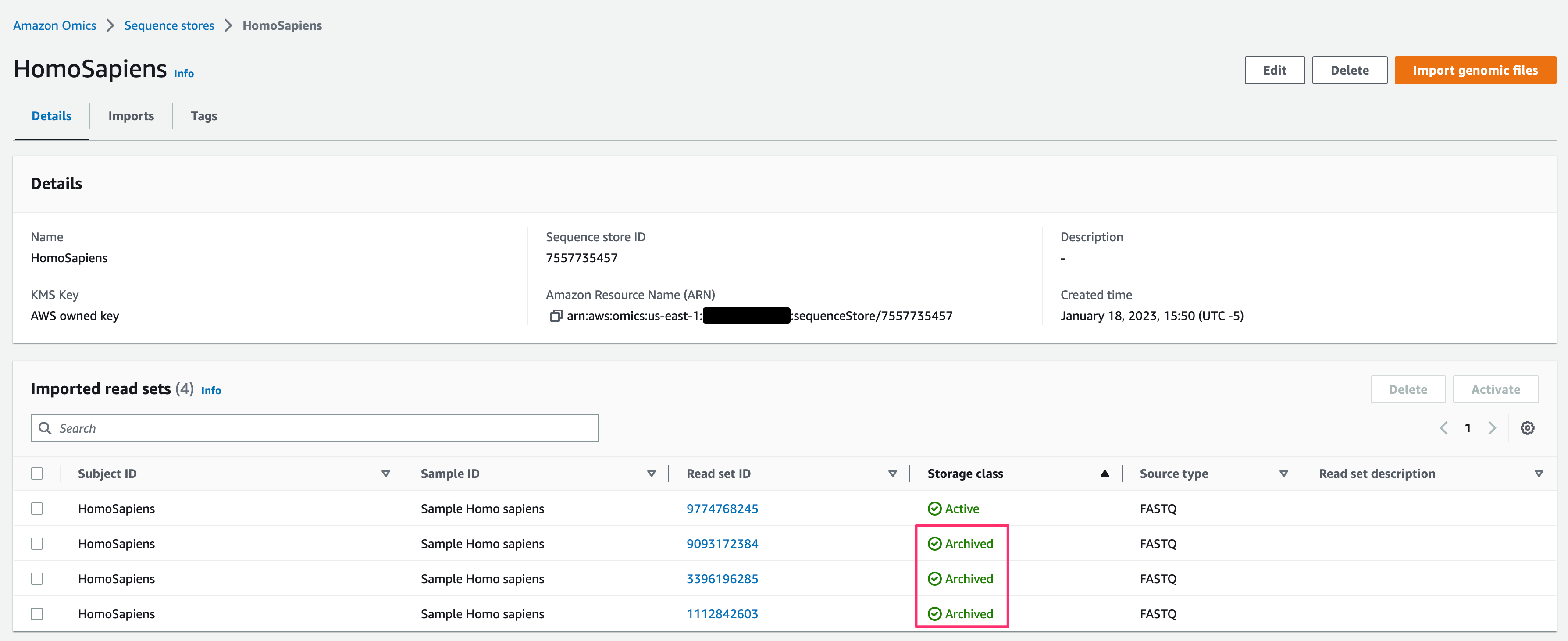Click the top Delete sequence store button

(1350, 70)
